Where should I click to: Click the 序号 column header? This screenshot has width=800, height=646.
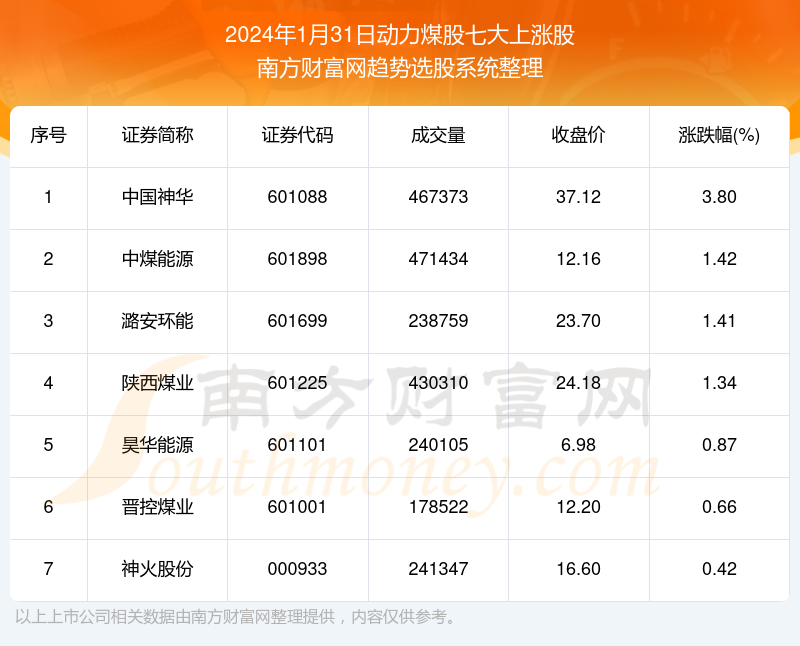[x=48, y=136]
